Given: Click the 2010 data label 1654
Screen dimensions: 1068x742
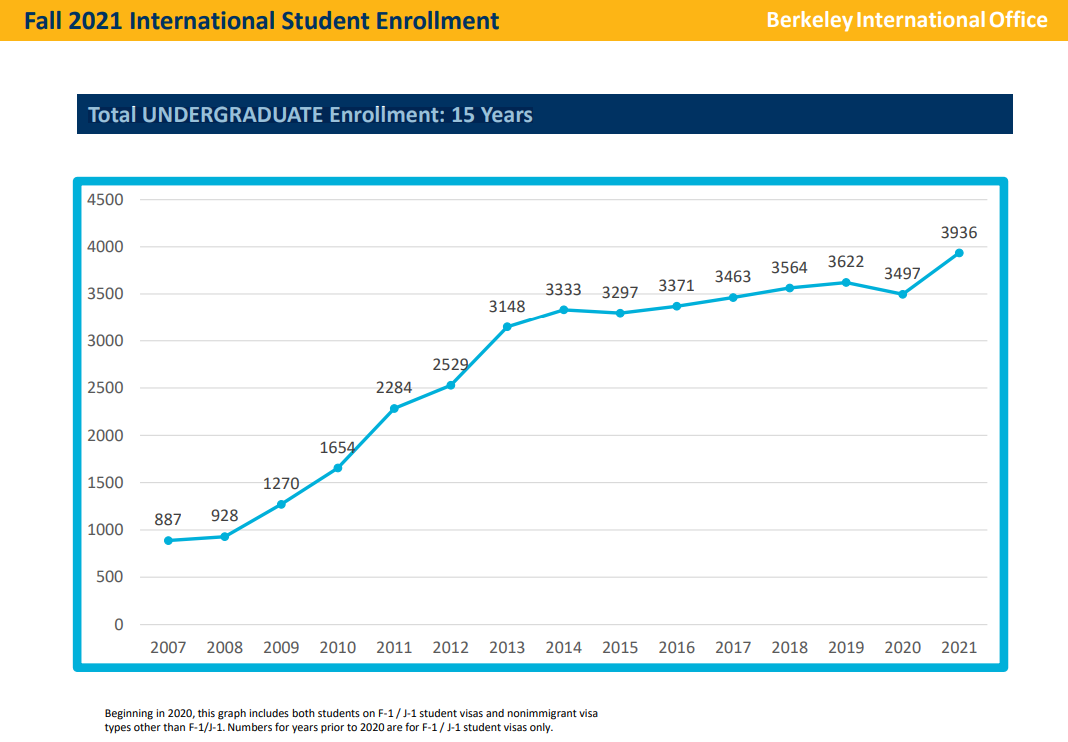Looking at the screenshot, I should click(337, 448).
